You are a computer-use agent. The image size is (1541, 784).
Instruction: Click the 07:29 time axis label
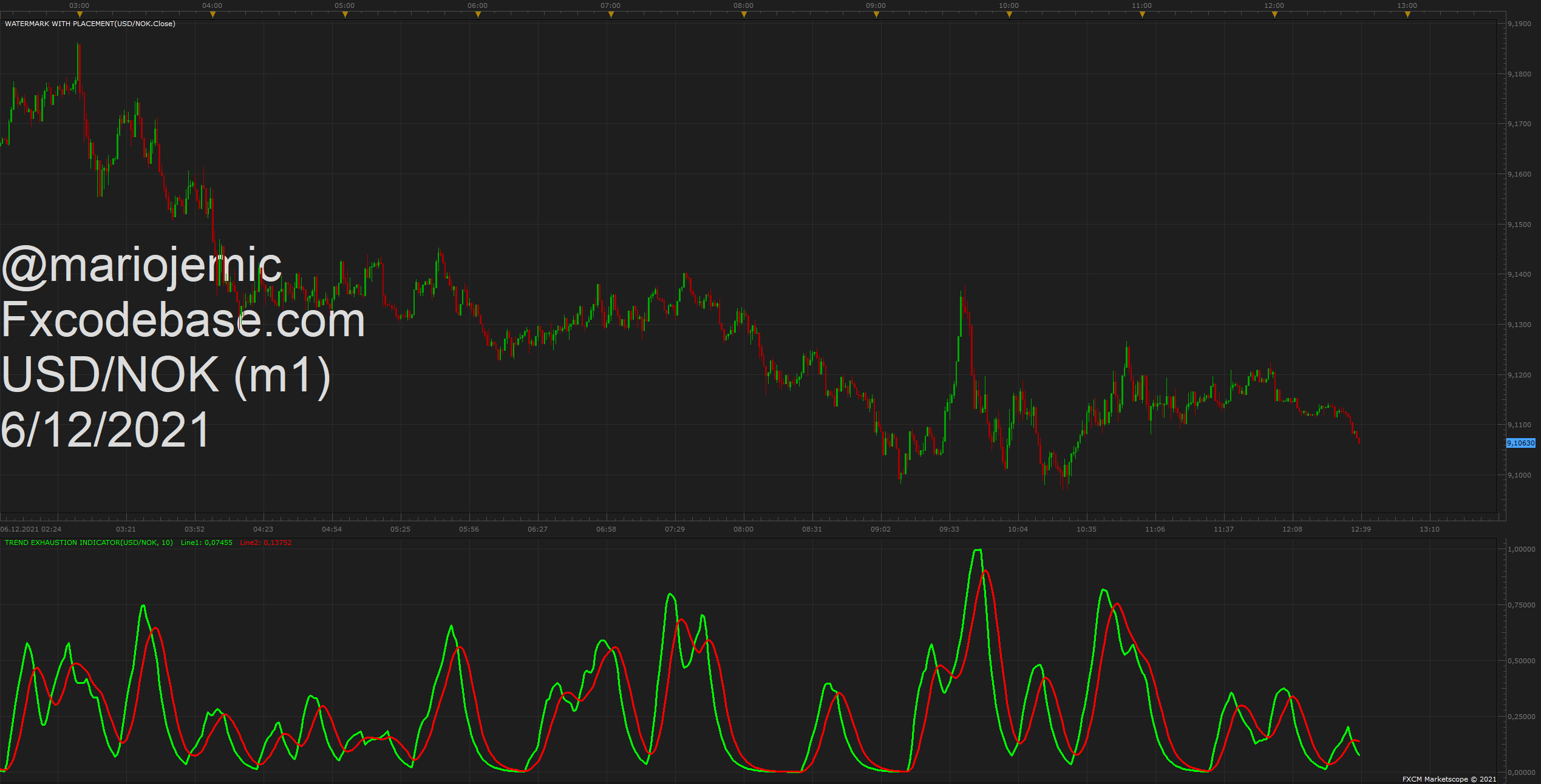pos(675,529)
